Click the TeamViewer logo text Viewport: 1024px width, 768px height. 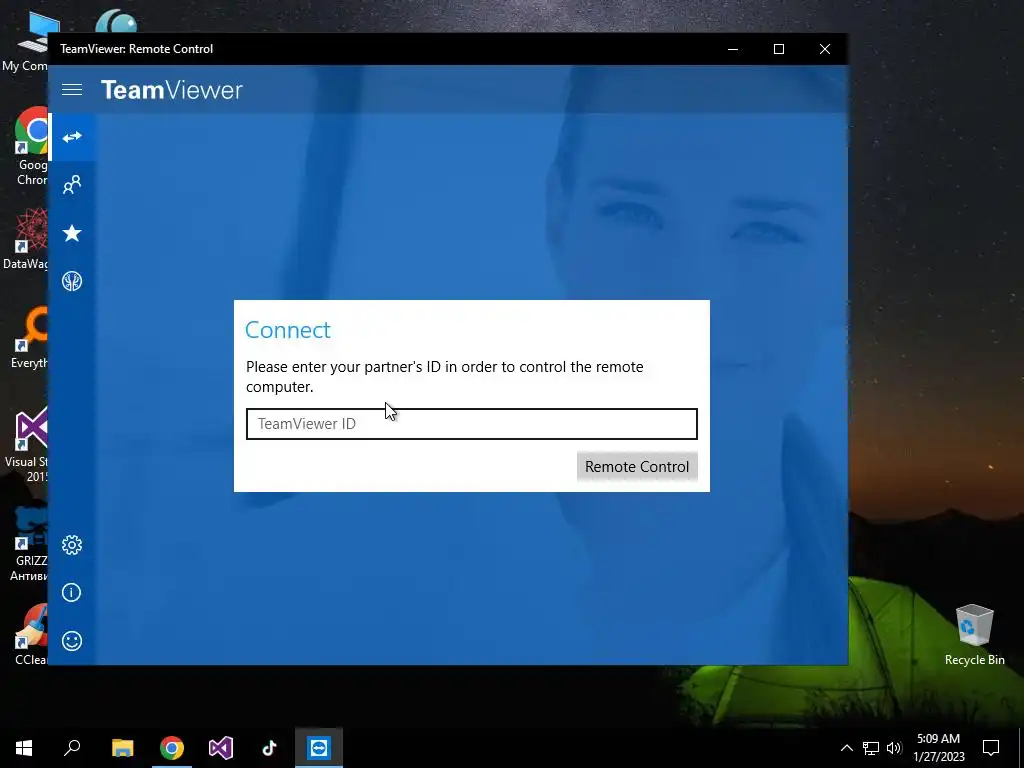coord(172,89)
